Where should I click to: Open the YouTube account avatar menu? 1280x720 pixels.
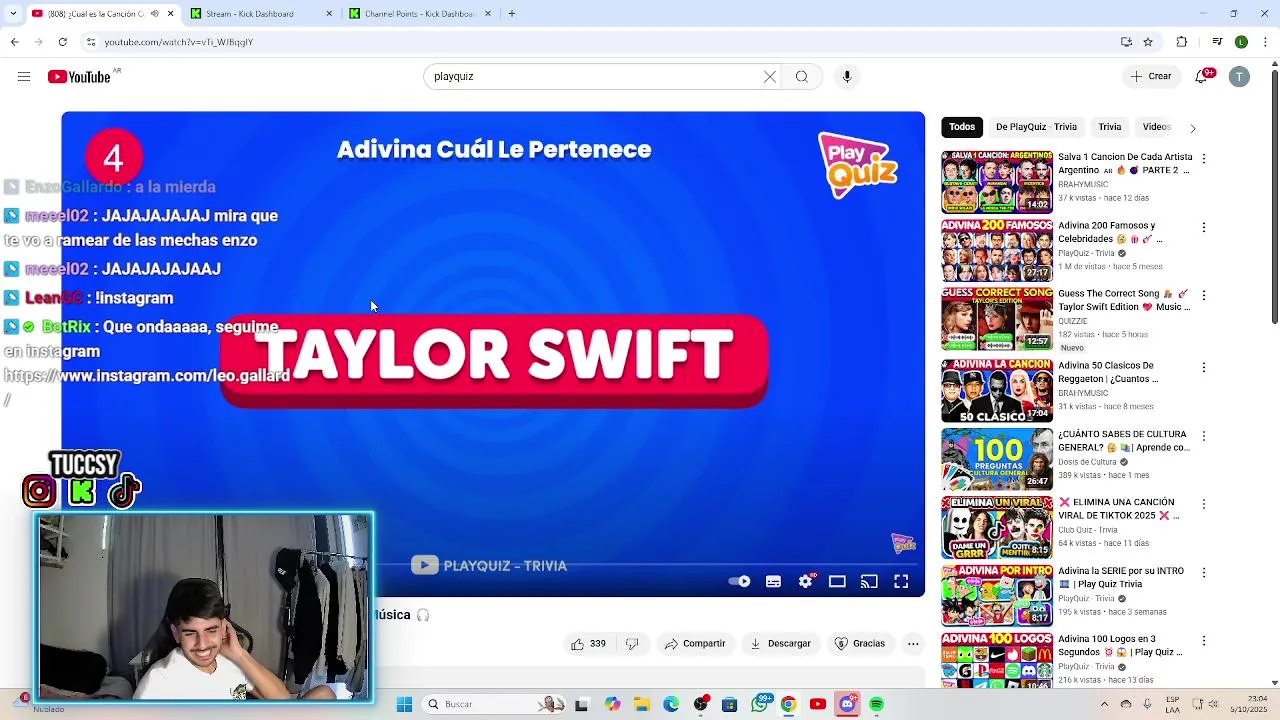(x=1239, y=77)
